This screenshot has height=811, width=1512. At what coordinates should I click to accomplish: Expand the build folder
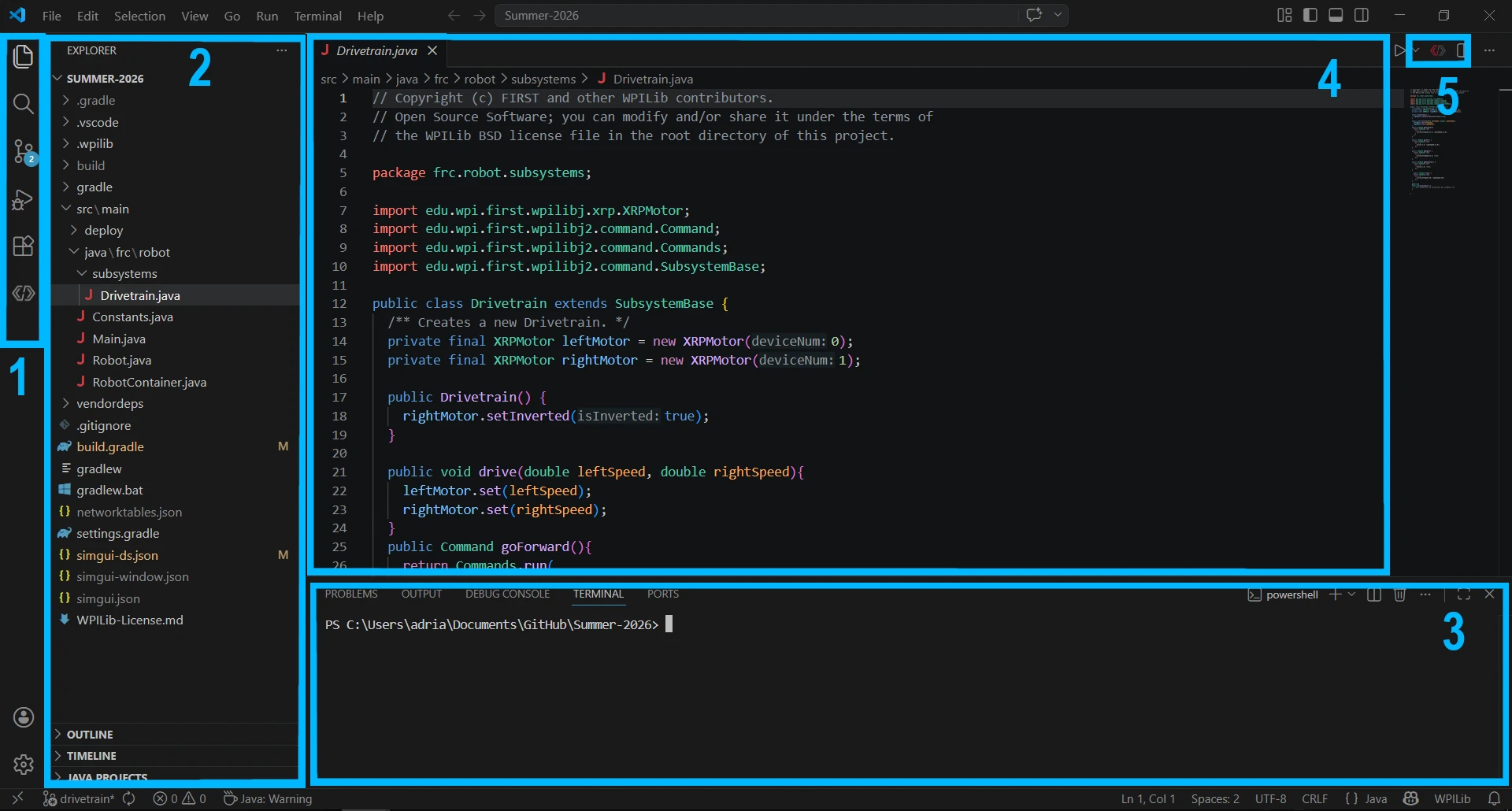[175, 165]
